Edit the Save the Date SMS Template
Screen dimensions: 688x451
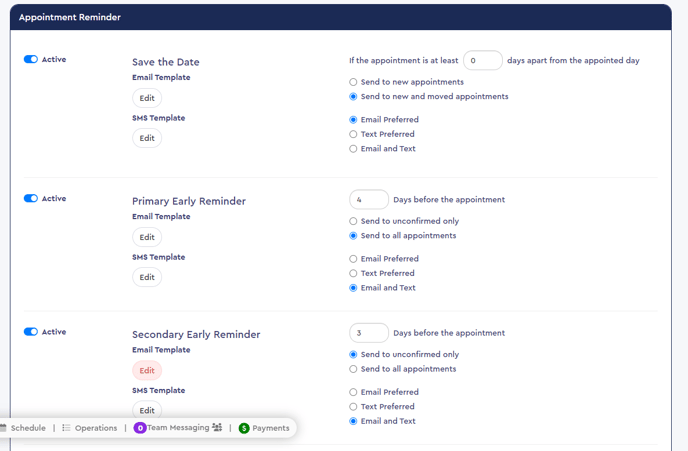pos(147,138)
